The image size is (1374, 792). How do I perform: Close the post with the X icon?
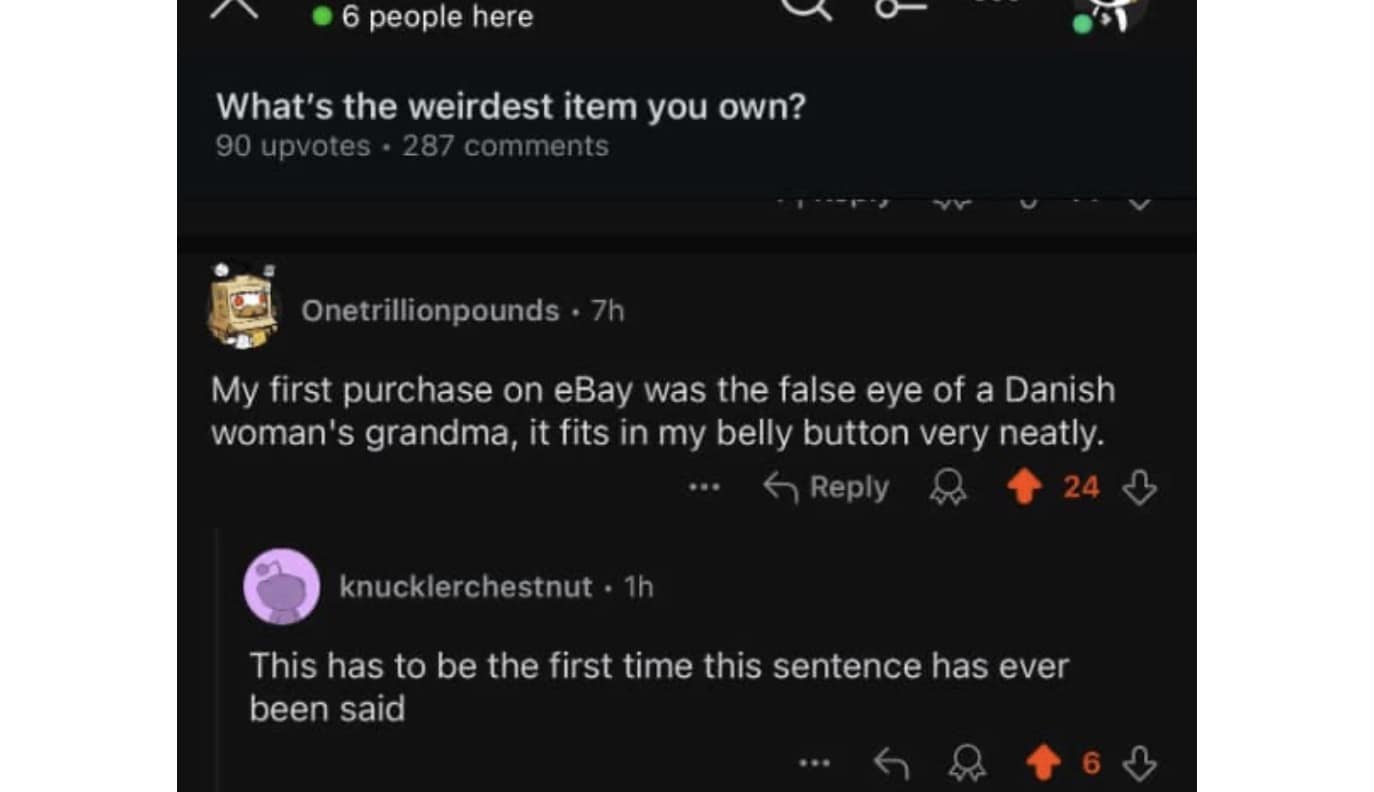coord(237,8)
